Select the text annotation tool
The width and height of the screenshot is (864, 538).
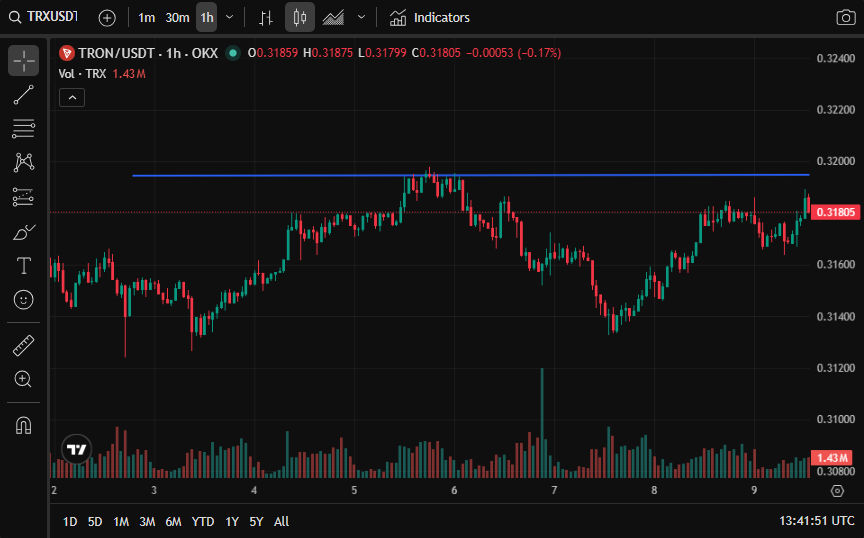pyautogui.click(x=23, y=266)
